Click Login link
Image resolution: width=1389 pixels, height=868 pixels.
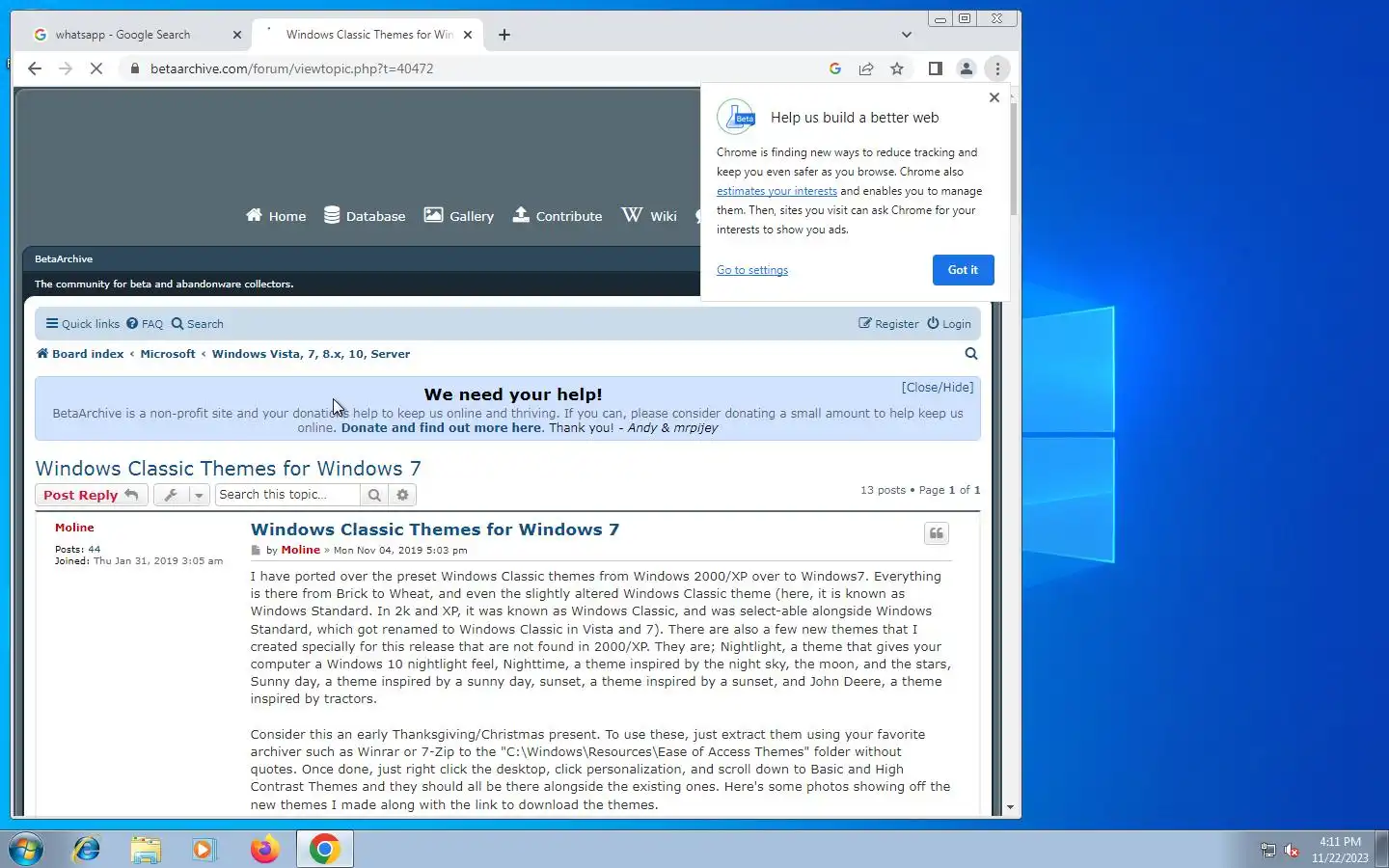949,324
